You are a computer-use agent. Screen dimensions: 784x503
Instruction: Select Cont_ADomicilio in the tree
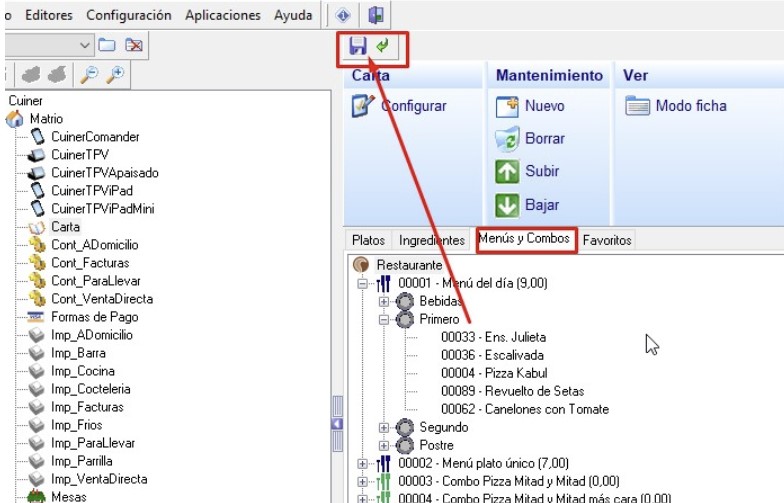tap(94, 245)
